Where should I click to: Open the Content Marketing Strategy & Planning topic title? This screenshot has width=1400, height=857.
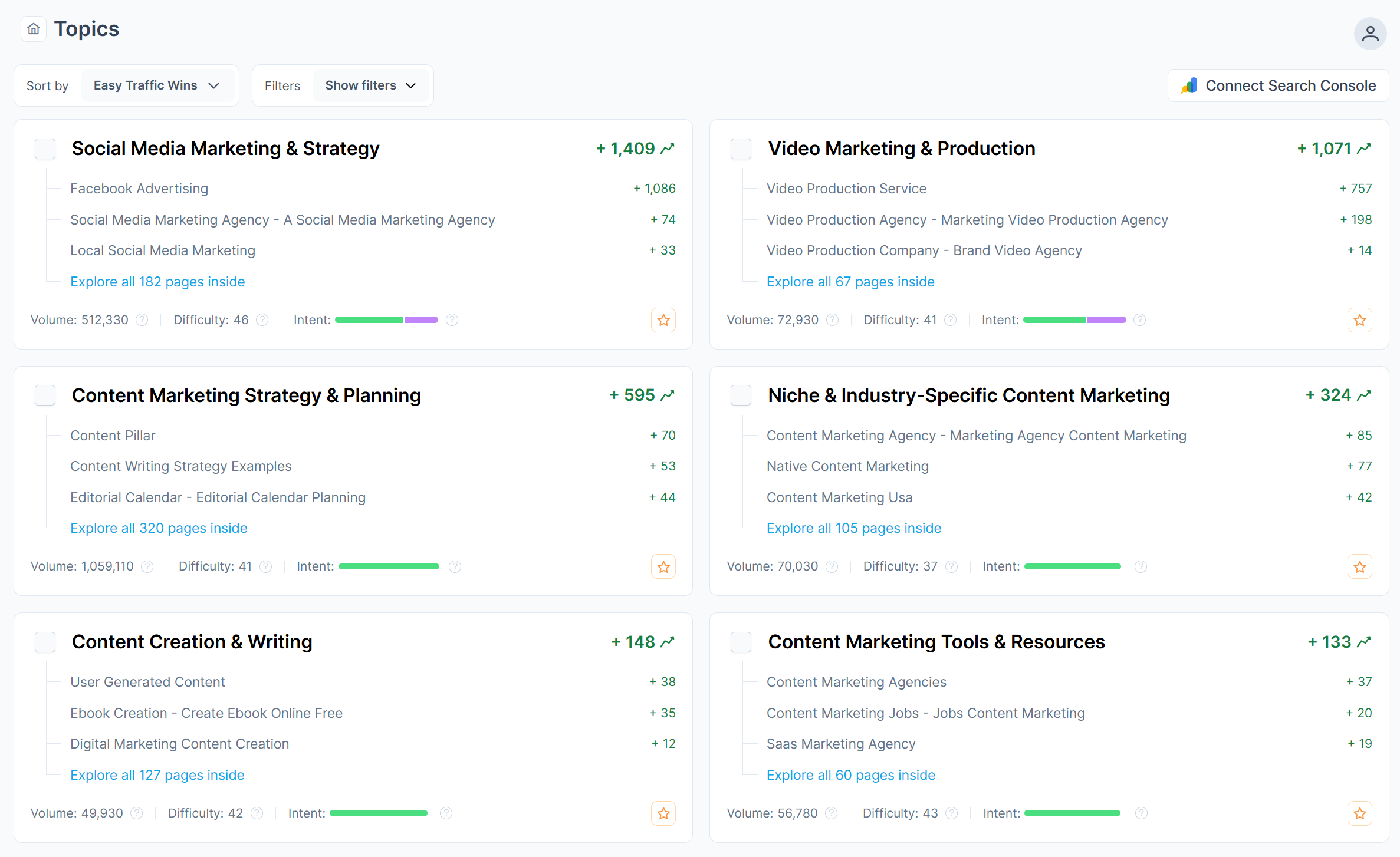click(246, 395)
